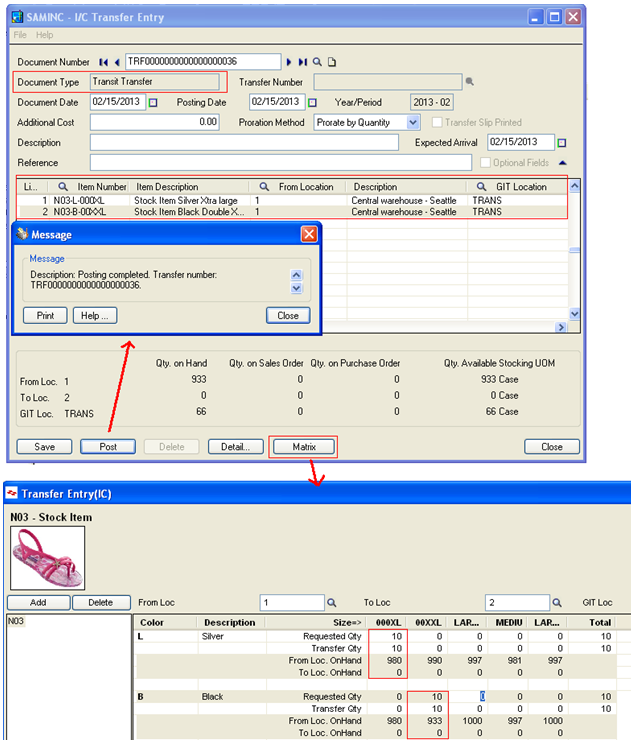The height and width of the screenshot is (746, 631).
Task: Click the To Loc field in matrix
Action: (x=517, y=603)
